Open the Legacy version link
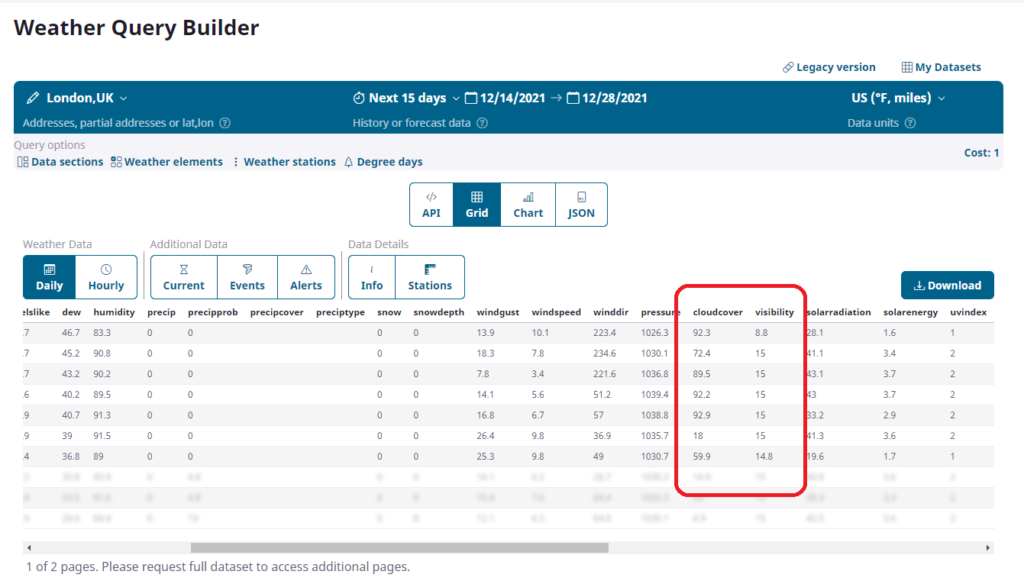The image size is (1024, 581). (829, 67)
